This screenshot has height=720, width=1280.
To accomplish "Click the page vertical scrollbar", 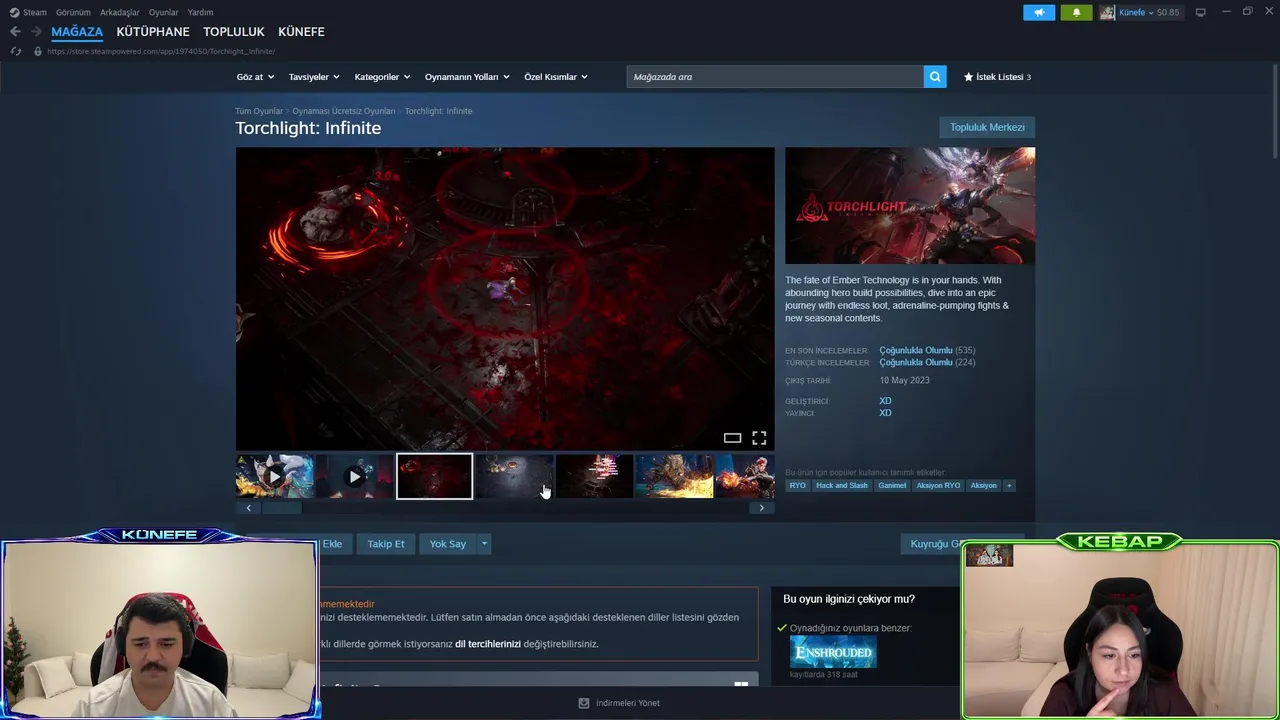I will [1275, 110].
